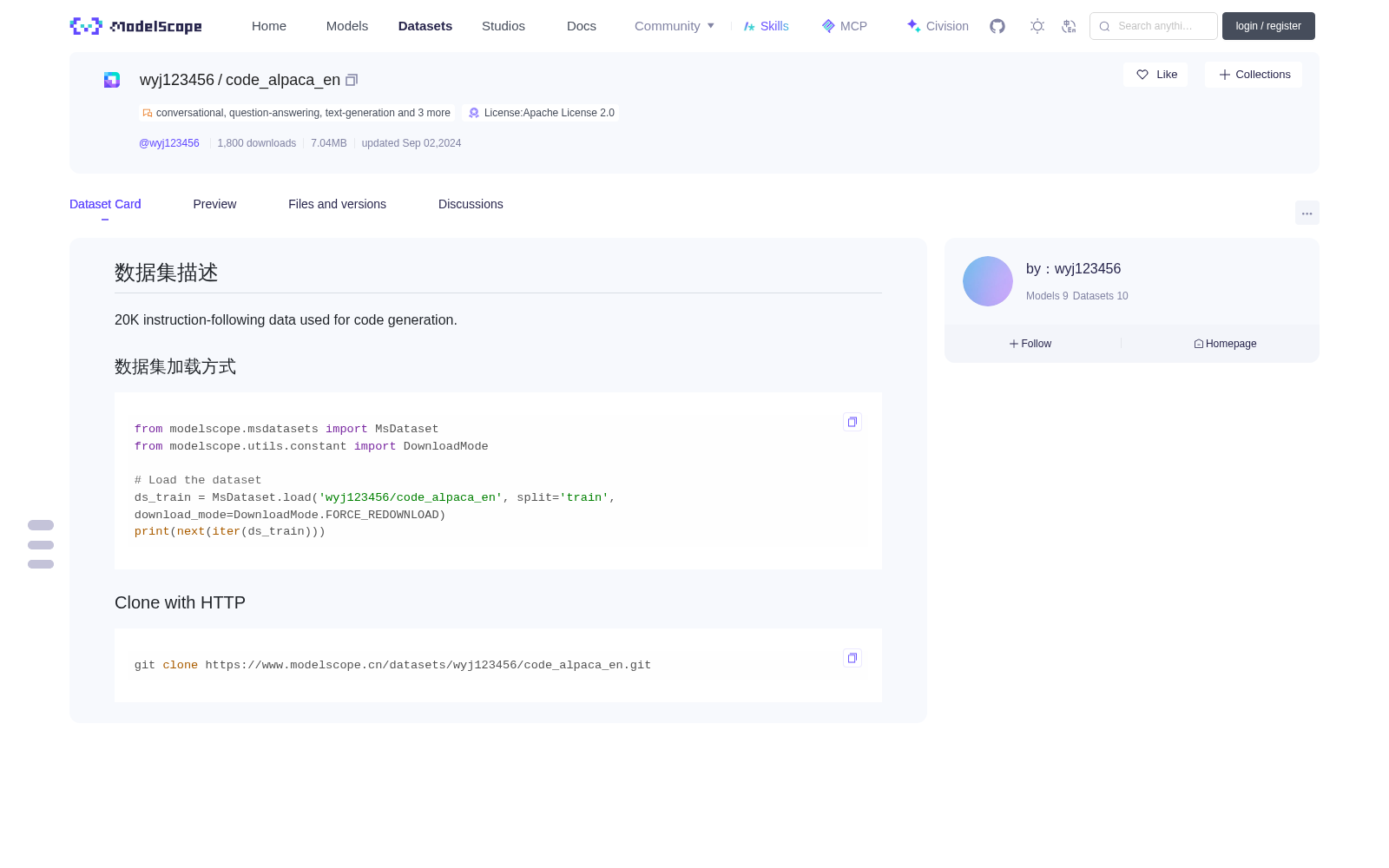Open the Files and versions tab
The image size is (1389, 868).
(x=337, y=204)
